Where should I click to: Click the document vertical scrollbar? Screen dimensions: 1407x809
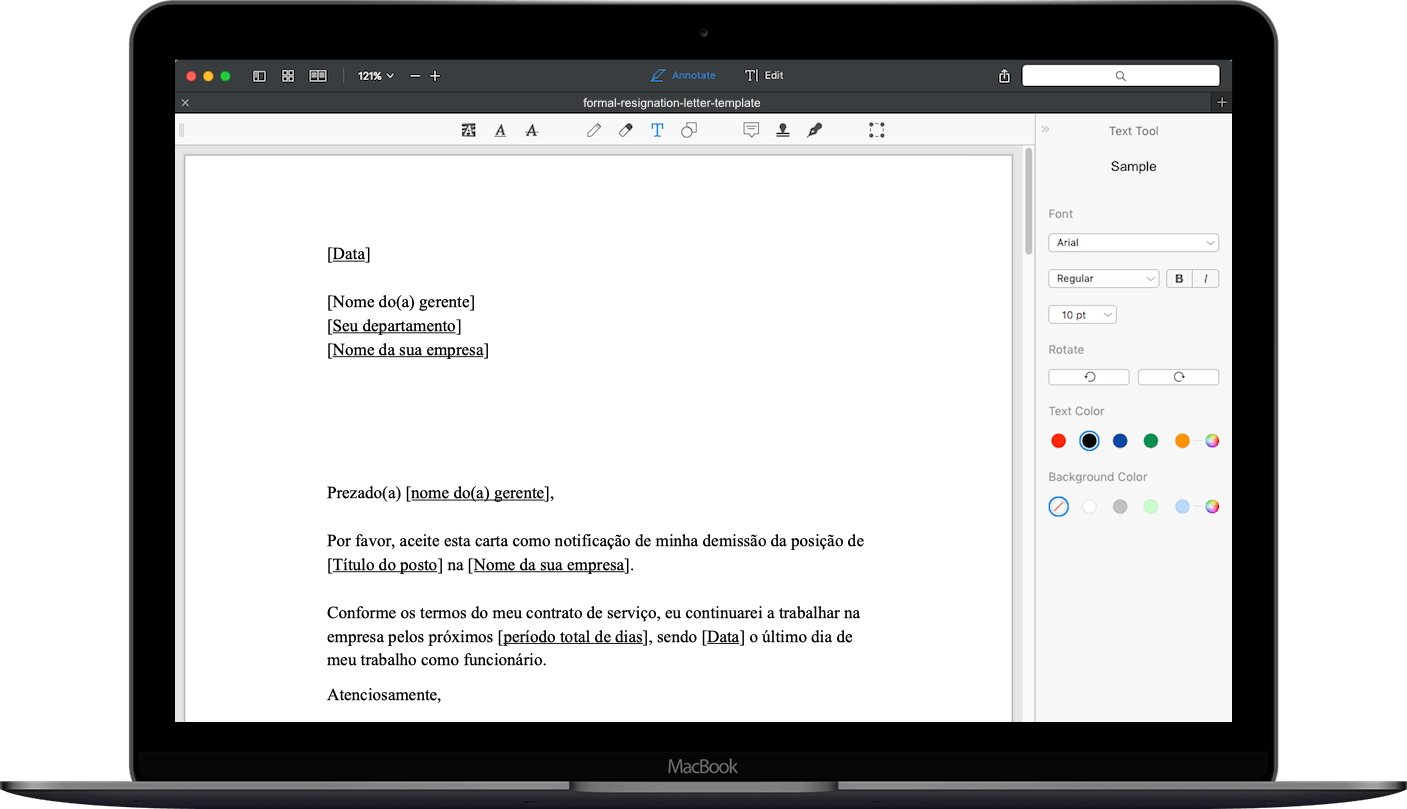(1028, 202)
